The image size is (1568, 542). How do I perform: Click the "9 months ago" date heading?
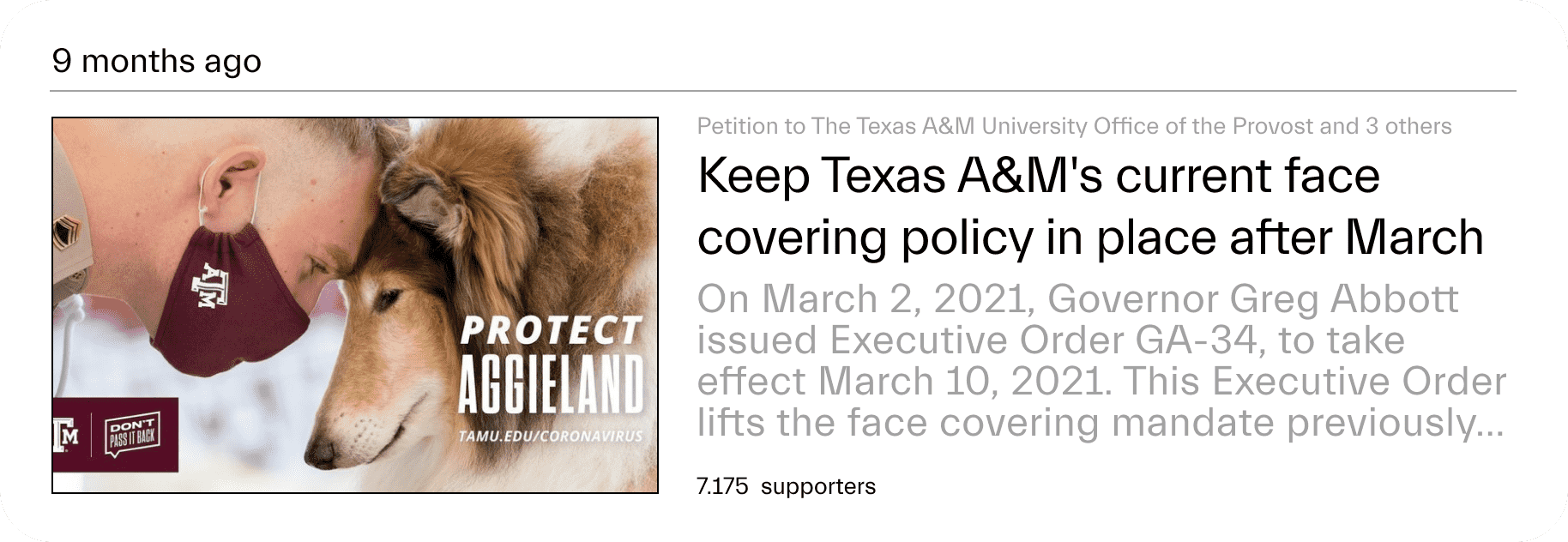156,62
